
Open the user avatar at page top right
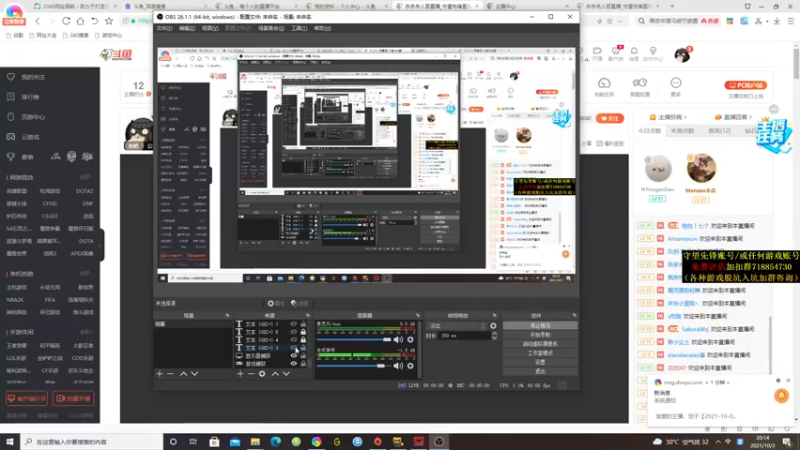[x=682, y=55]
